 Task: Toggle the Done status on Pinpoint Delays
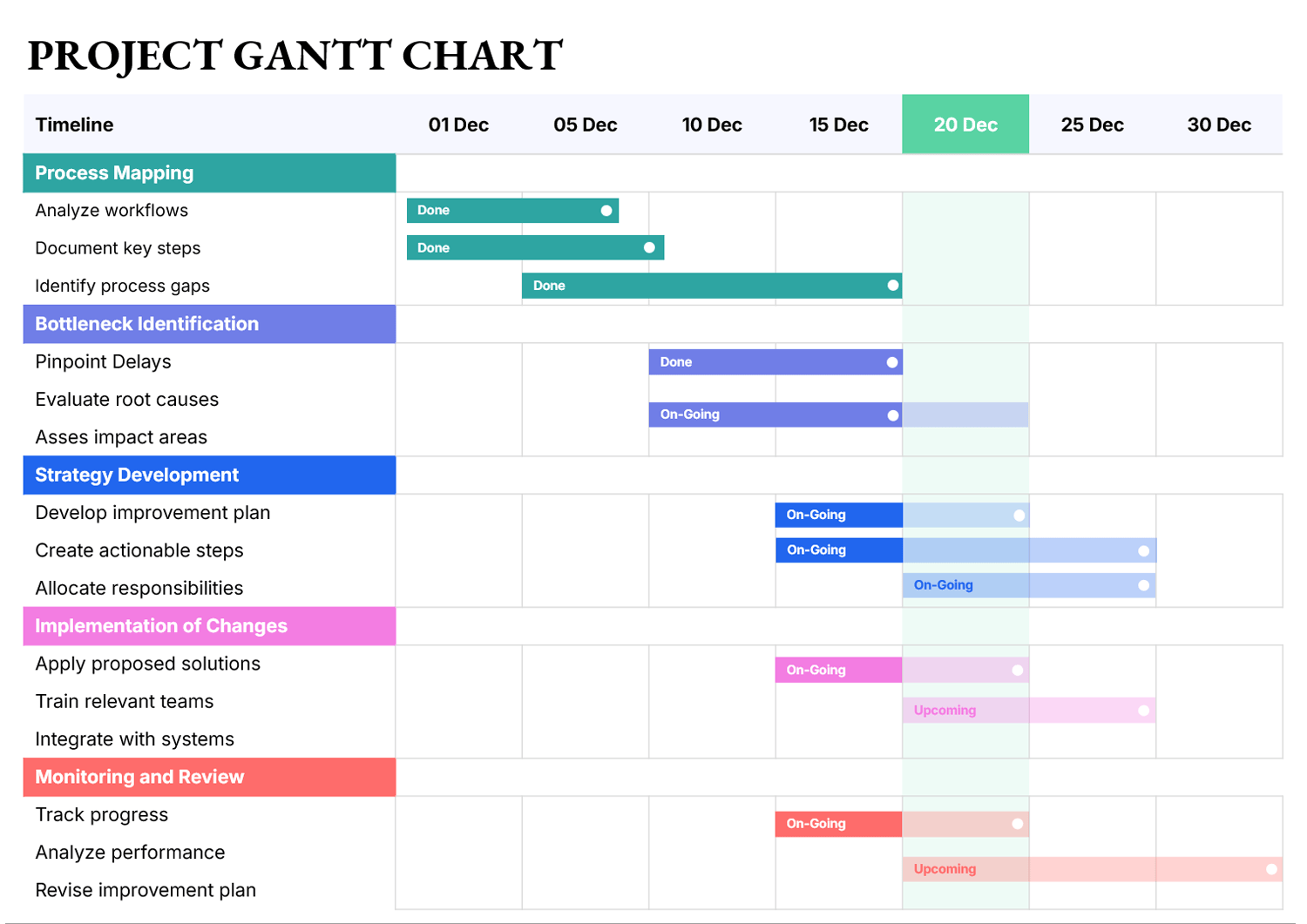pos(675,361)
